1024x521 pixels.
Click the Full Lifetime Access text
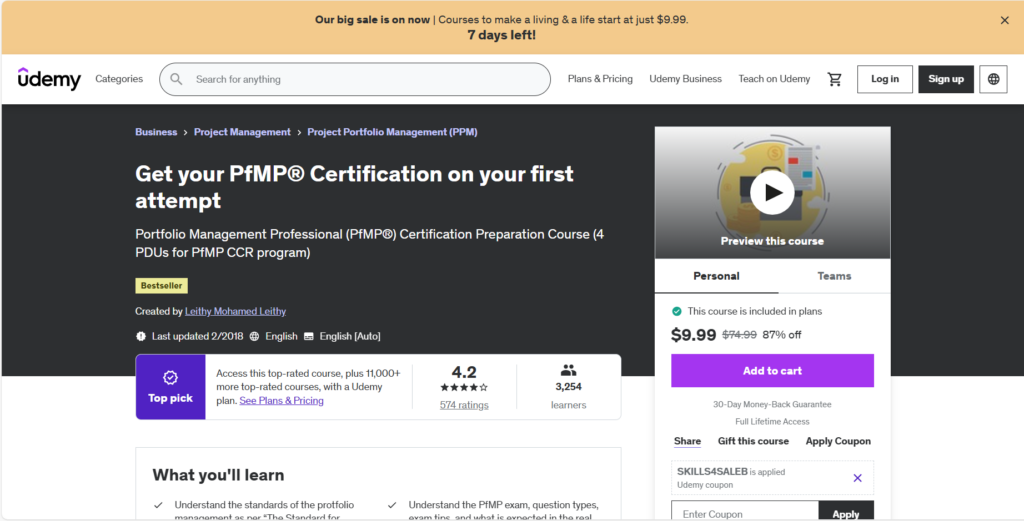coord(772,421)
